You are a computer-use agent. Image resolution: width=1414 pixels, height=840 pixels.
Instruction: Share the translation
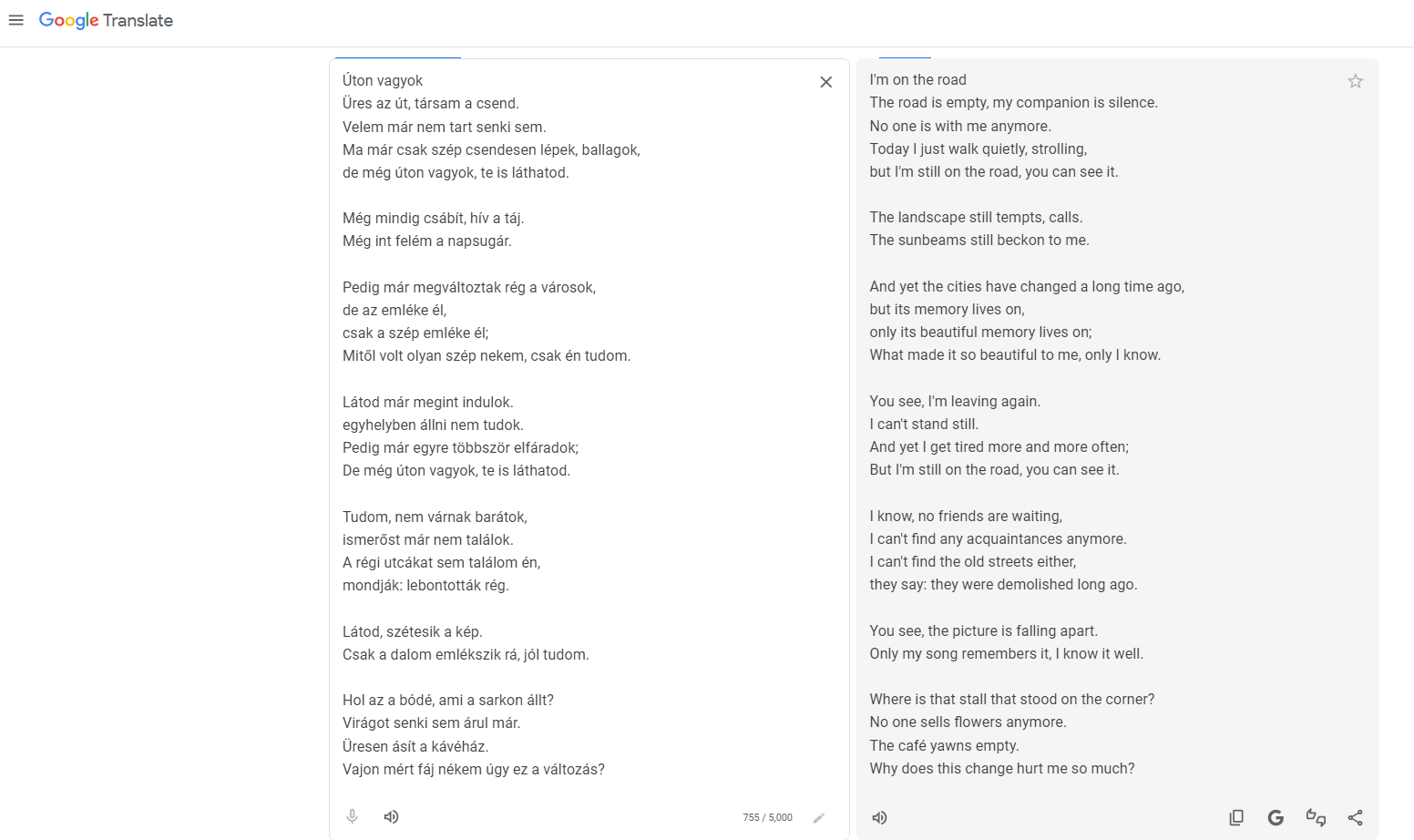(x=1355, y=817)
